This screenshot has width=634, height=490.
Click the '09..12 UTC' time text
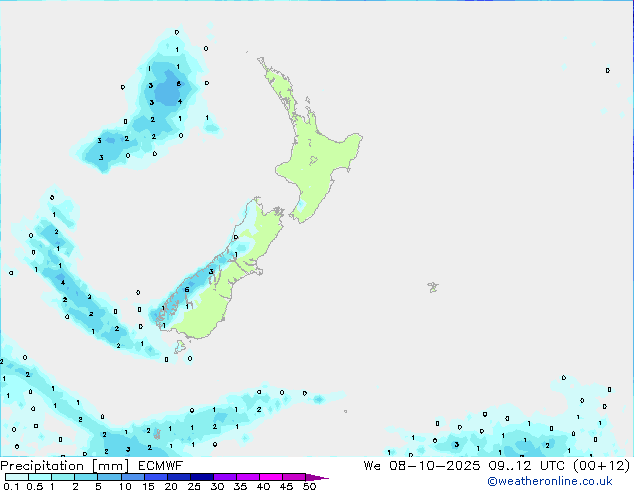click(x=527, y=466)
